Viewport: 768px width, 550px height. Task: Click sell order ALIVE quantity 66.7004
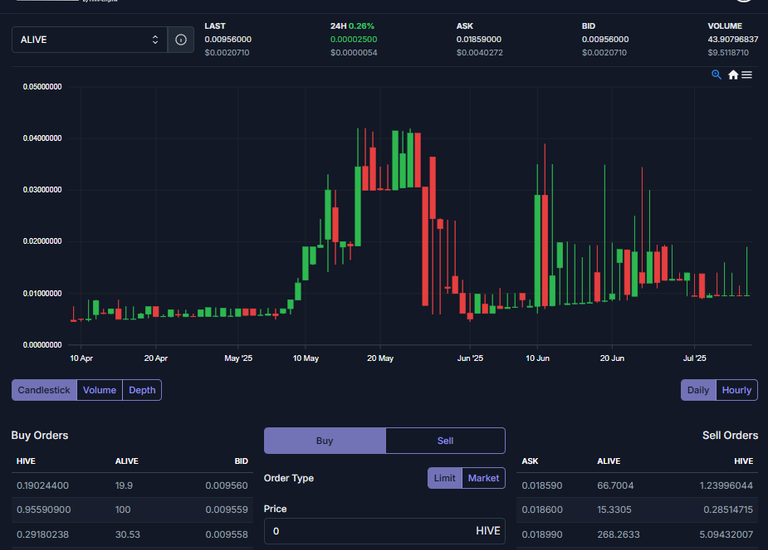point(615,485)
